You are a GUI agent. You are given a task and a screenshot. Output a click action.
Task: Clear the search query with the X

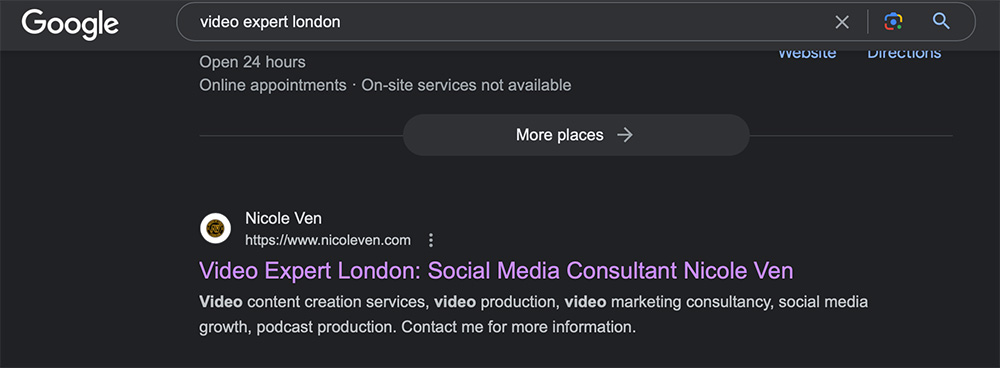(842, 22)
